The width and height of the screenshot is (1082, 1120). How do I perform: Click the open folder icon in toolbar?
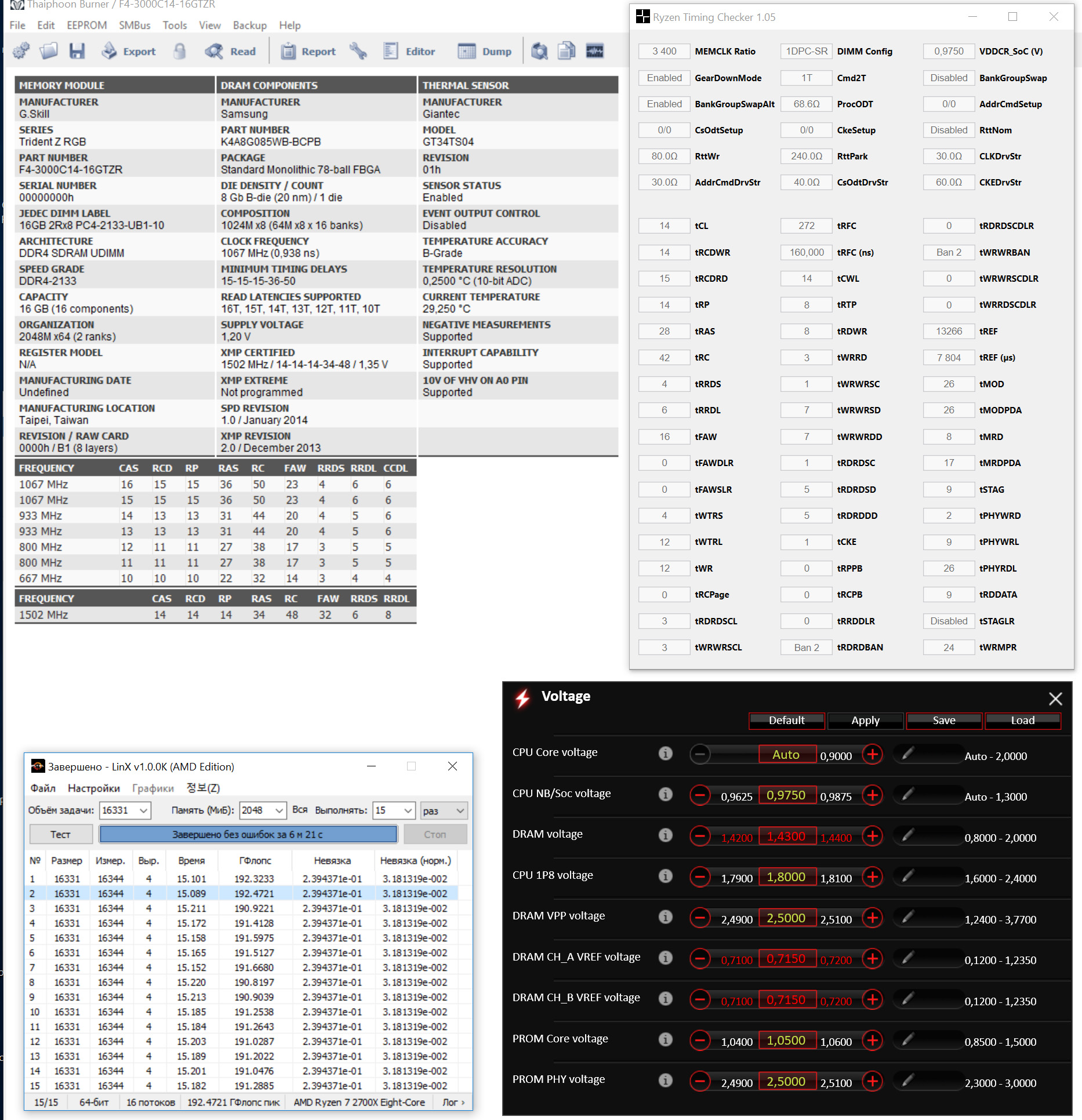[x=49, y=51]
